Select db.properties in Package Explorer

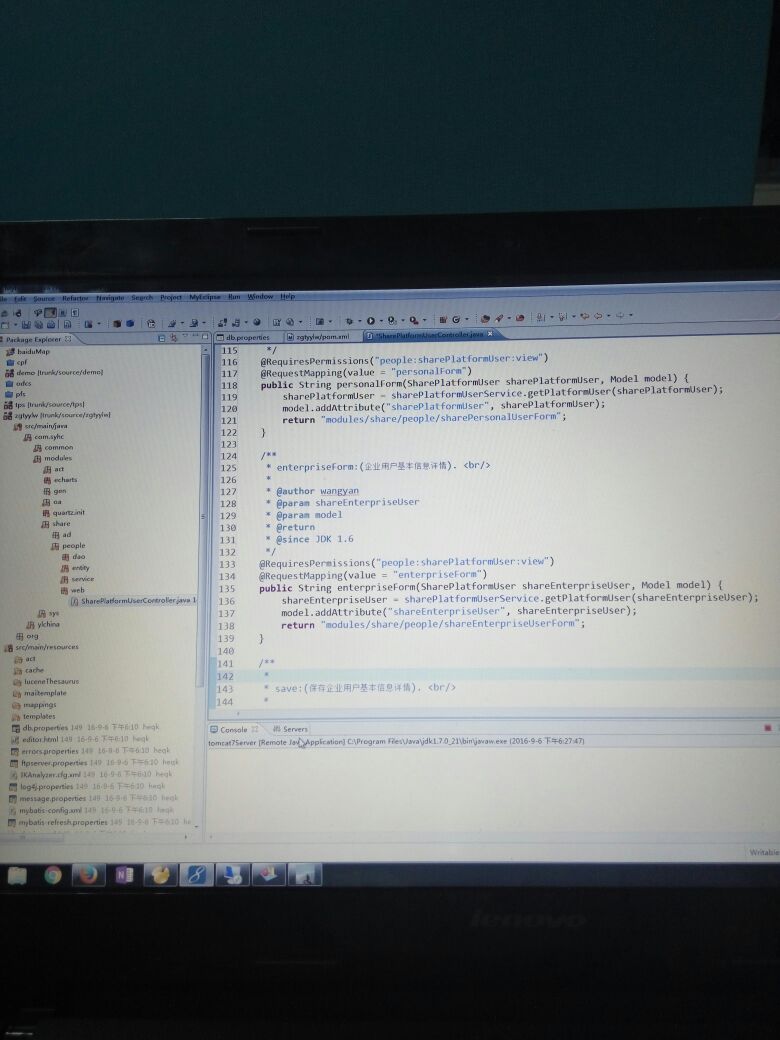coord(44,728)
